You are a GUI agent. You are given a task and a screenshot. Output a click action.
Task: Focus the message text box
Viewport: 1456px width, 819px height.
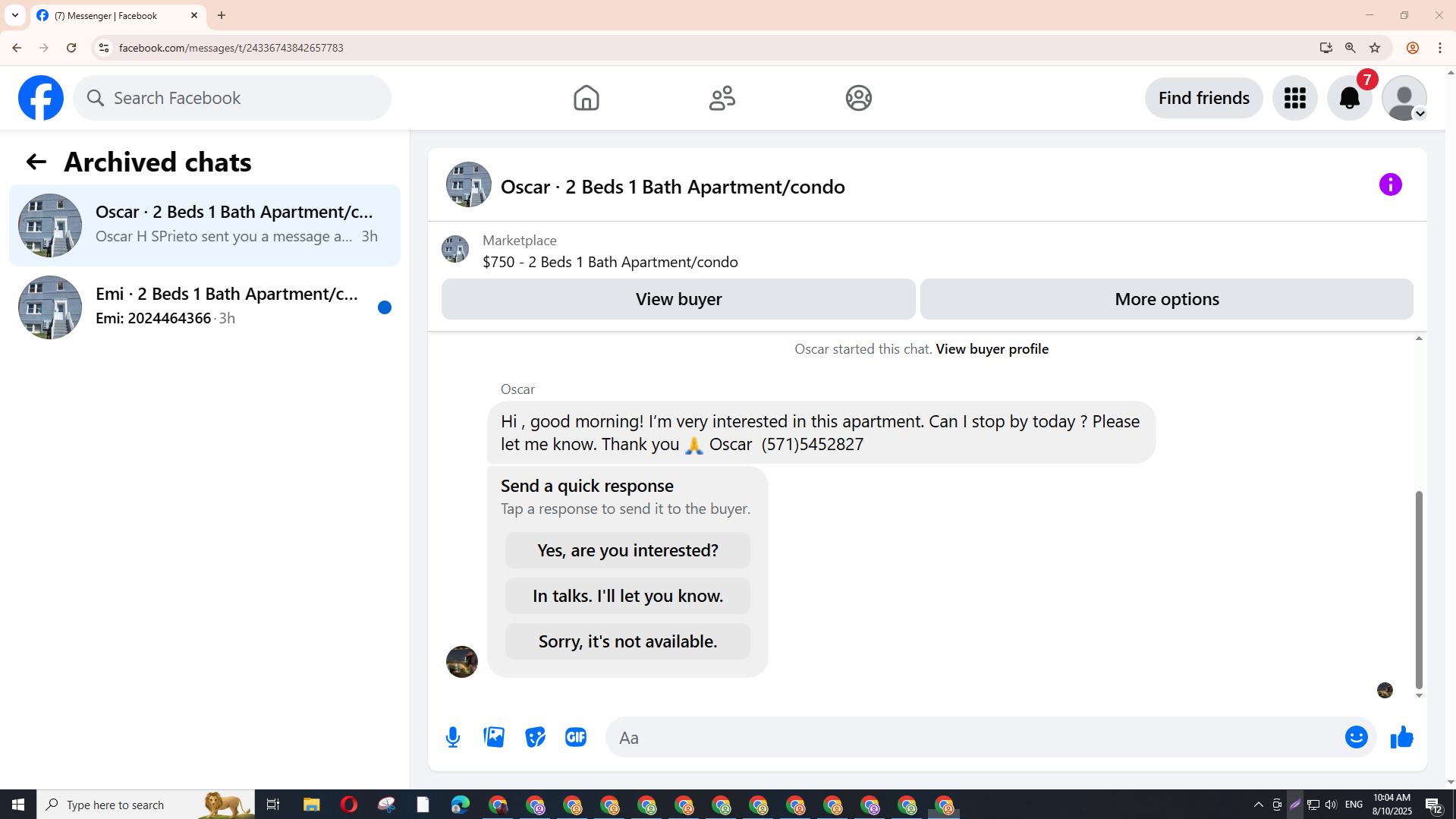pyautogui.click(x=975, y=737)
